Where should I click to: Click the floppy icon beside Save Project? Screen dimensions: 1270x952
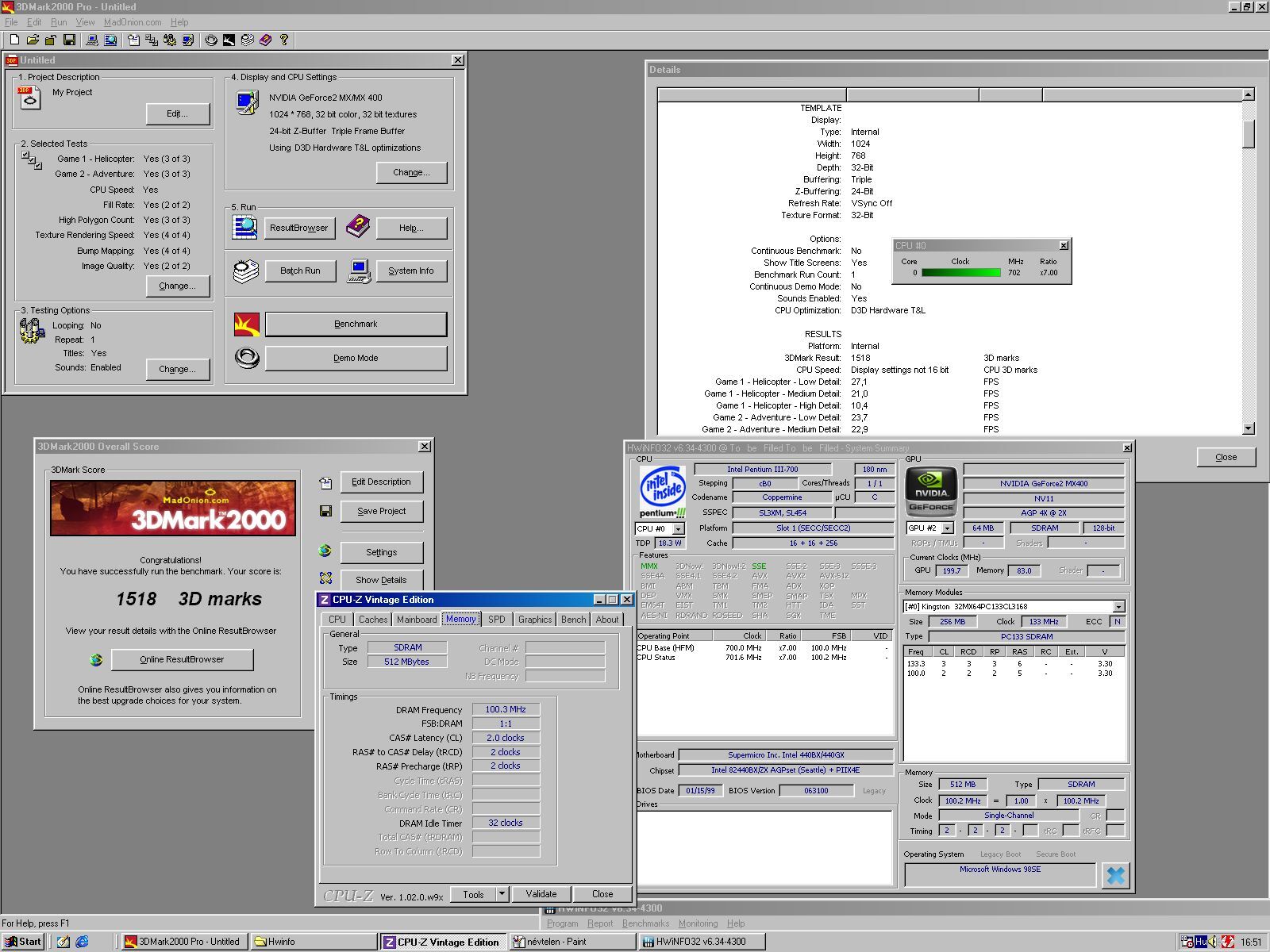point(325,511)
